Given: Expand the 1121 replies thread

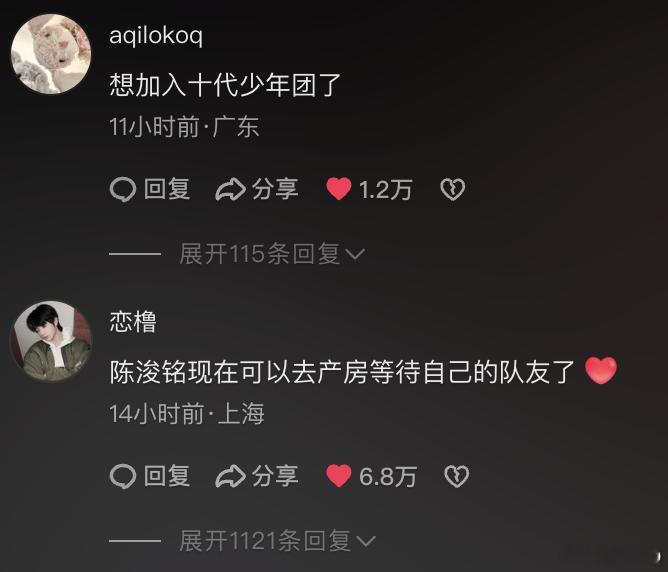Looking at the screenshot, I should (277, 541).
